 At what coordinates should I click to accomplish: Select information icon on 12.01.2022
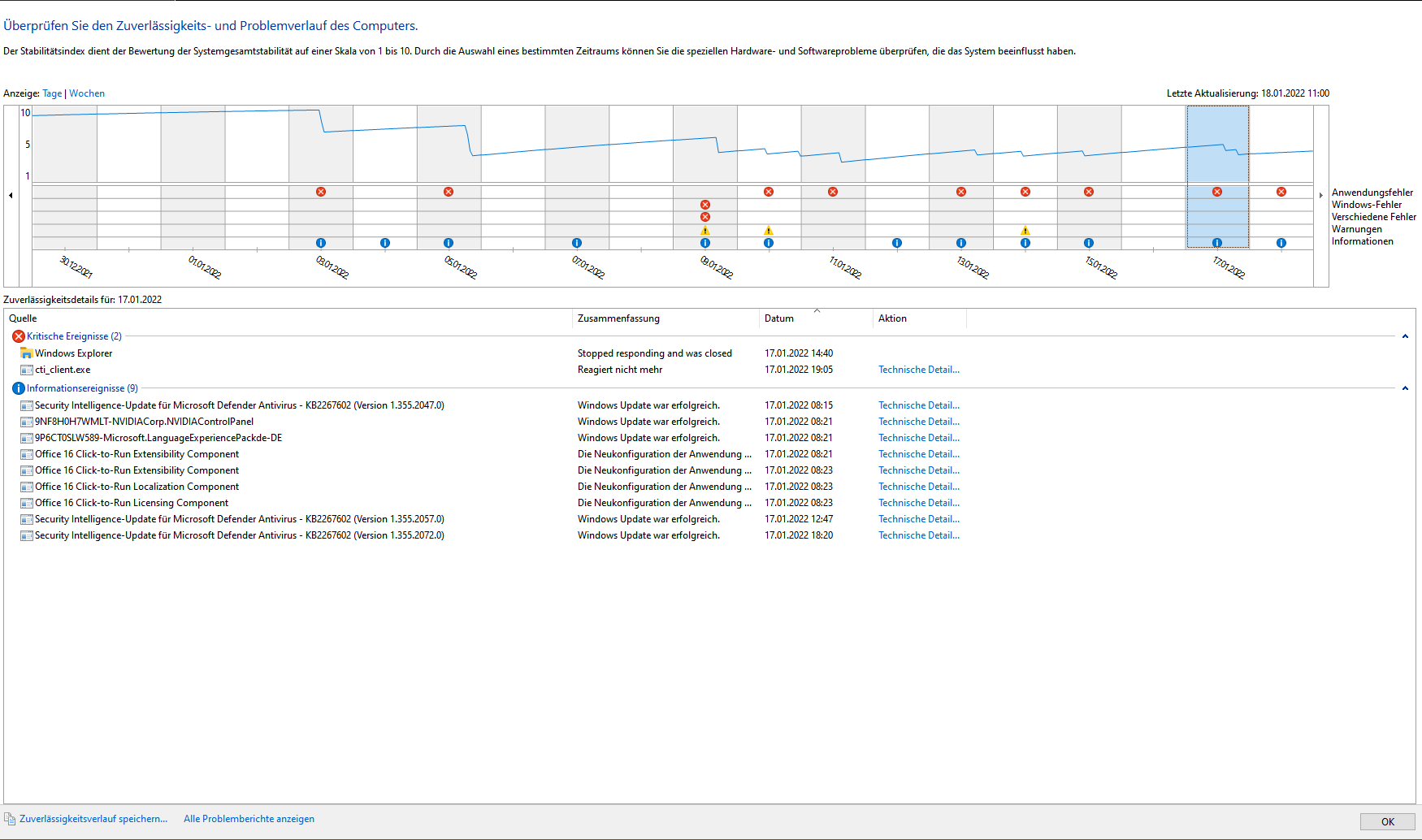[897, 243]
